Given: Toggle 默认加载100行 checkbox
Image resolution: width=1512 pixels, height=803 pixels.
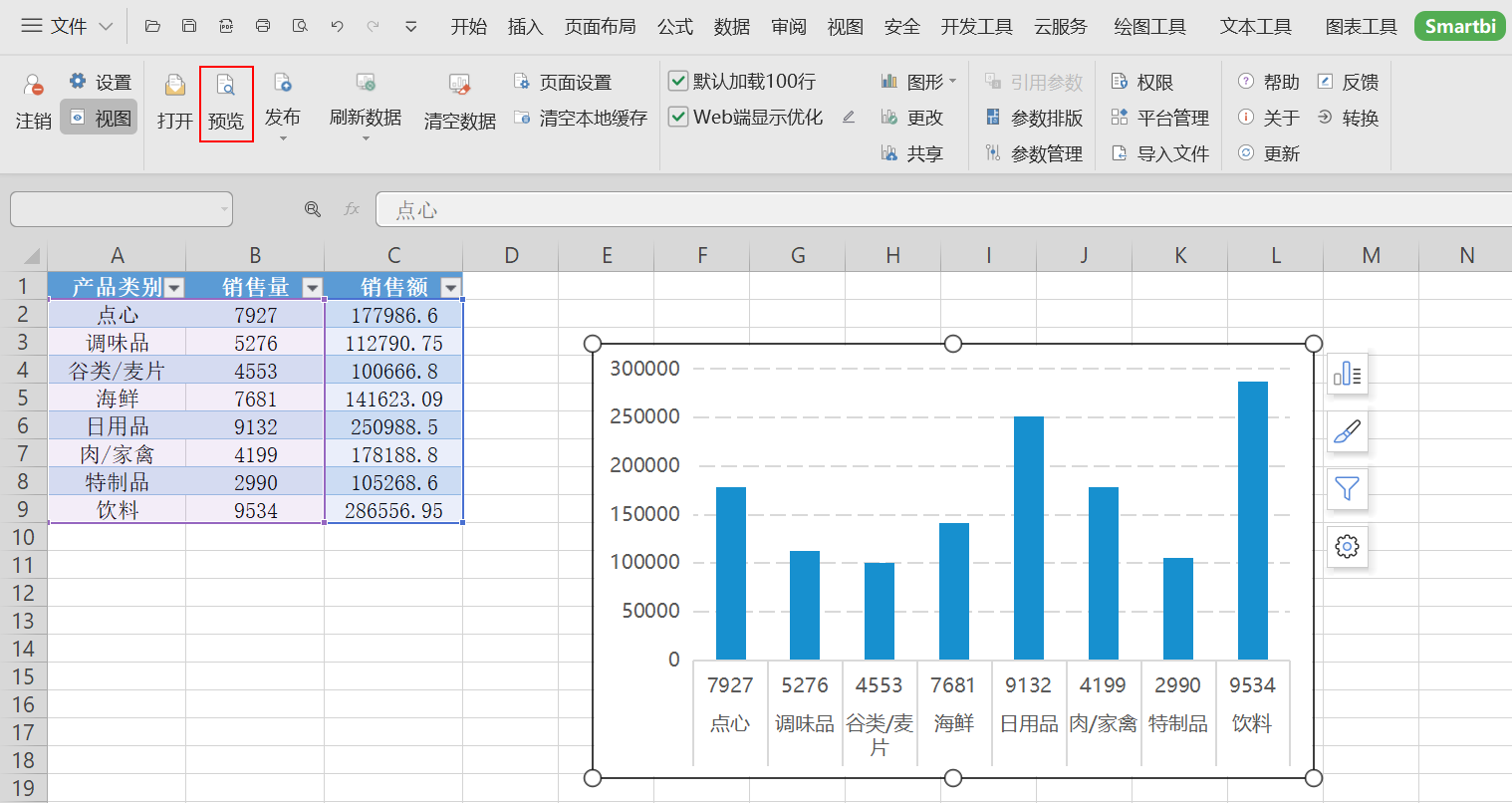Looking at the screenshot, I should [x=678, y=81].
